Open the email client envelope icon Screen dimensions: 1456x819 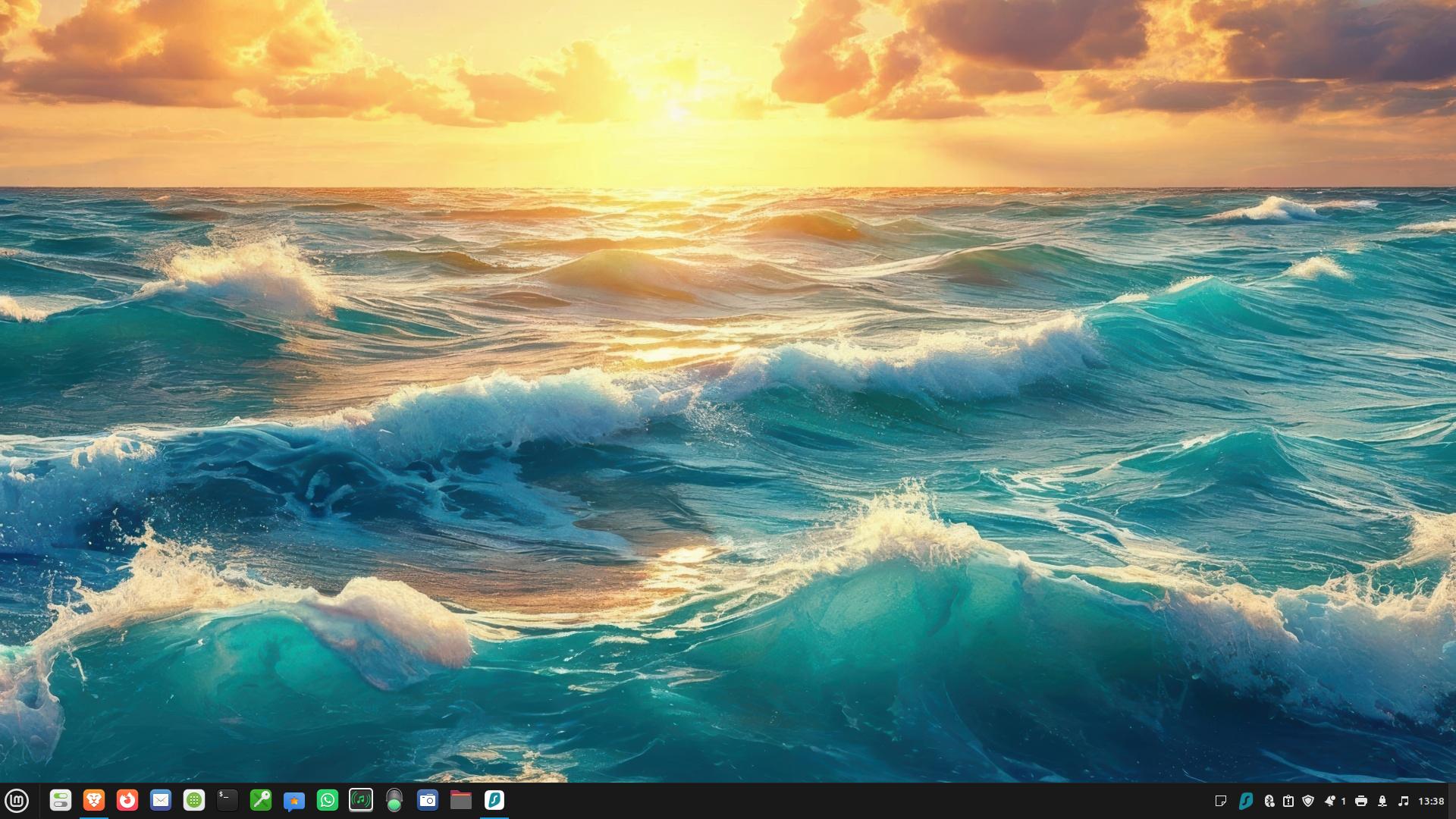(x=161, y=801)
